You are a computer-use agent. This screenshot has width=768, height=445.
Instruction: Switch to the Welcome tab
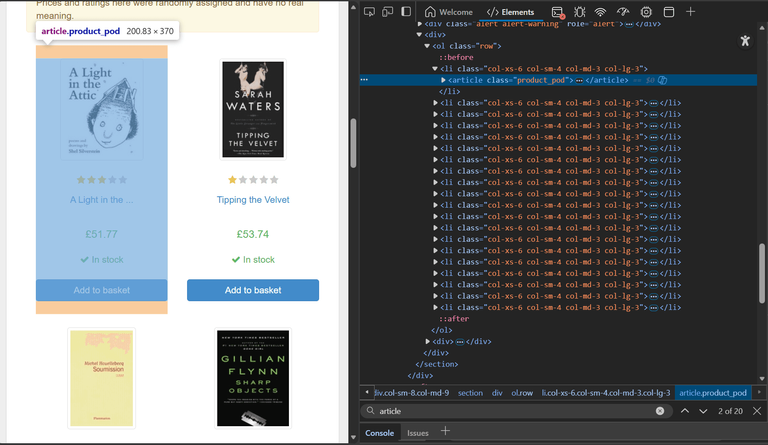click(449, 12)
